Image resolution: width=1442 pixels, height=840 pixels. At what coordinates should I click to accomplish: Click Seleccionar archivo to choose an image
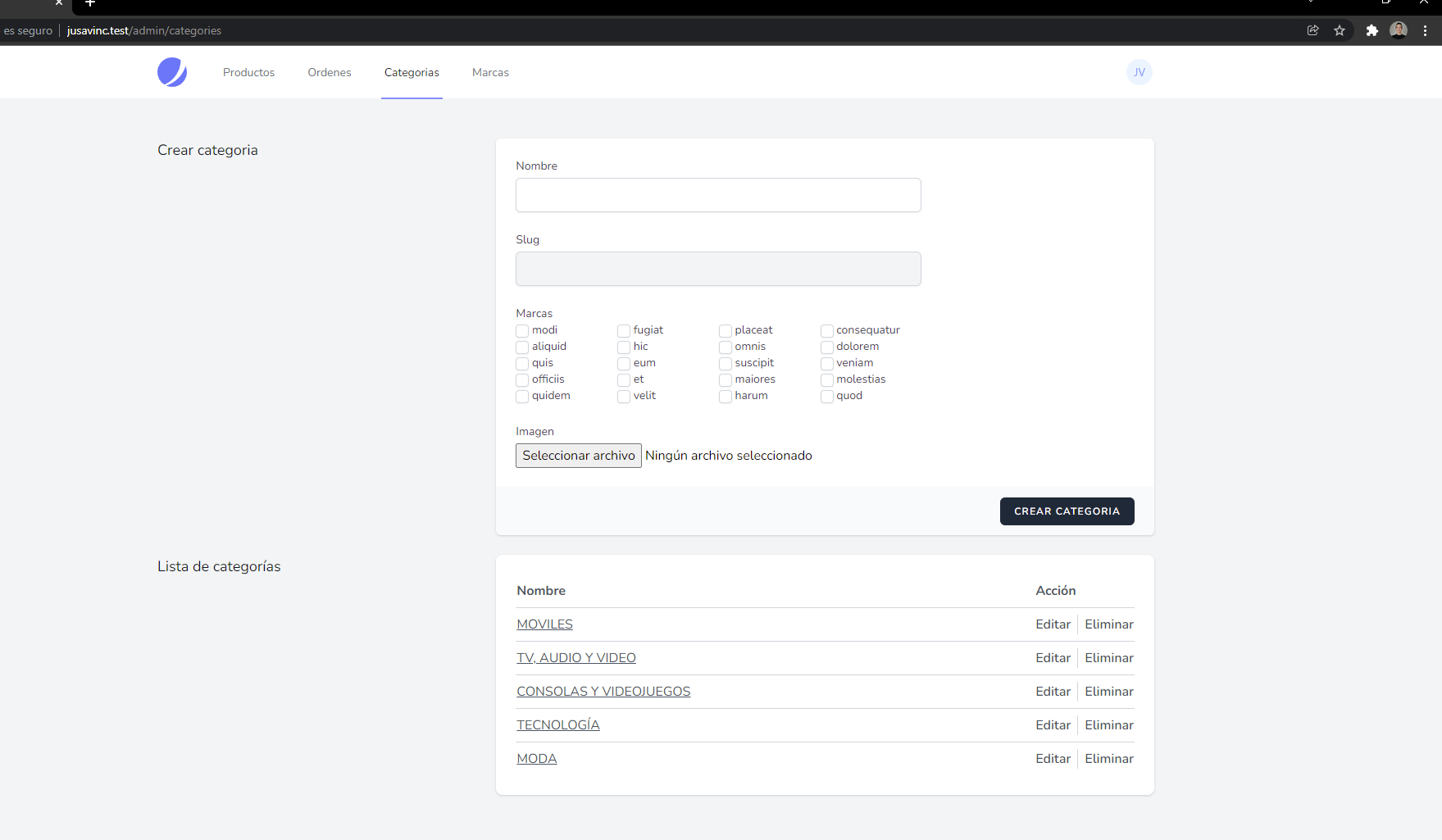[x=578, y=455]
